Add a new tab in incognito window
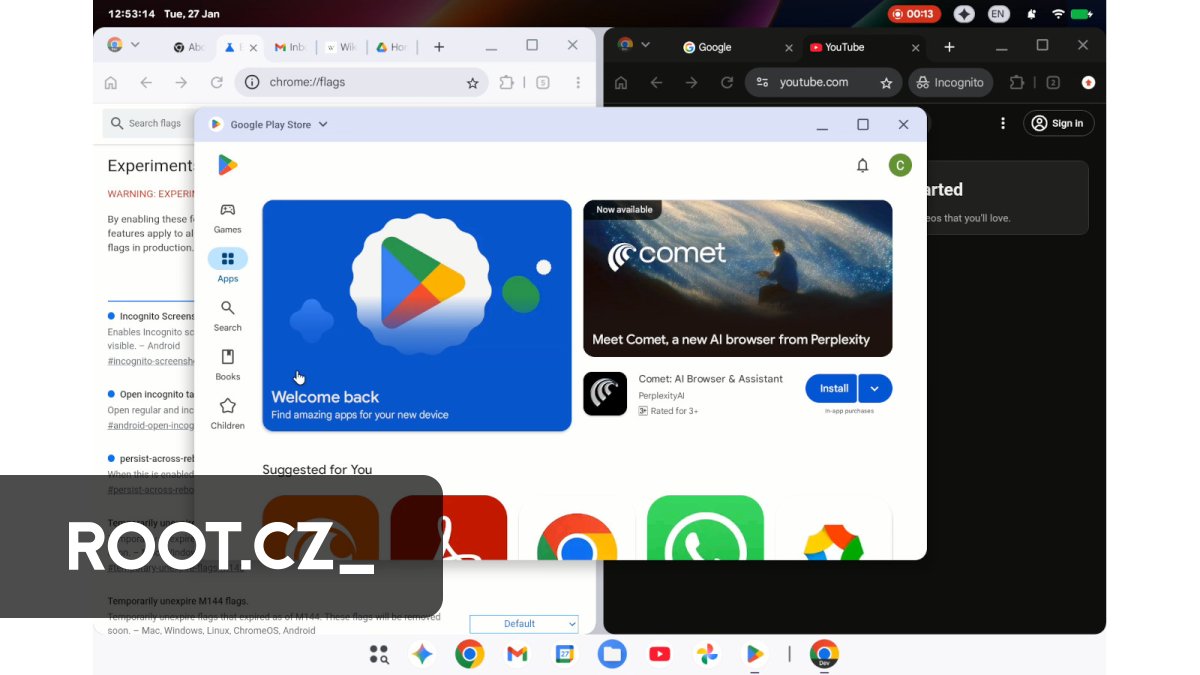The height and width of the screenshot is (675, 1200). (x=949, y=47)
